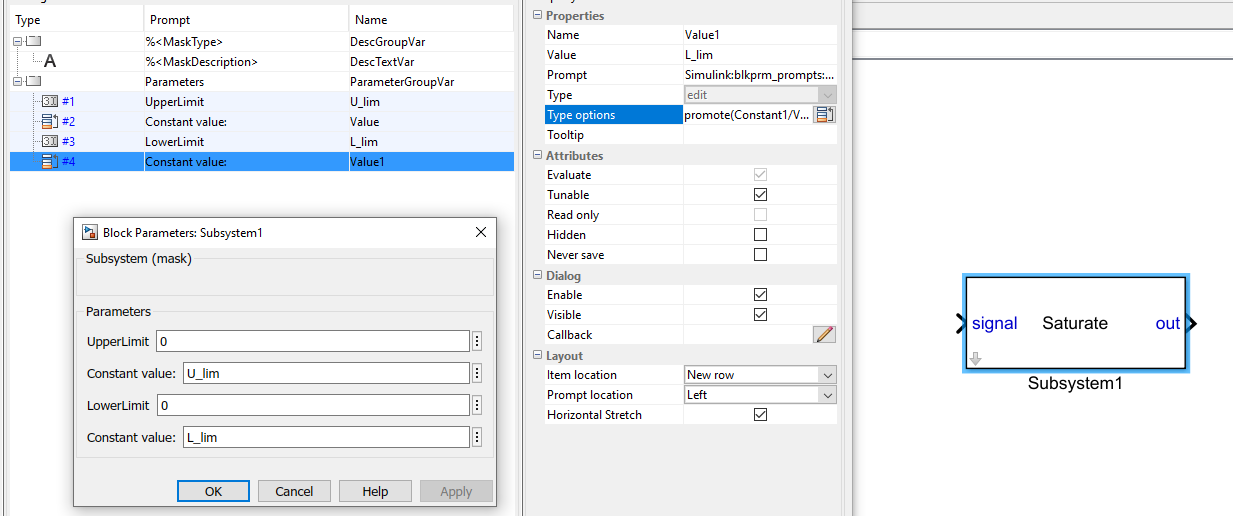The width and height of the screenshot is (1233, 516).
Task: Click the Callback pencil edit icon
Action: [824, 335]
